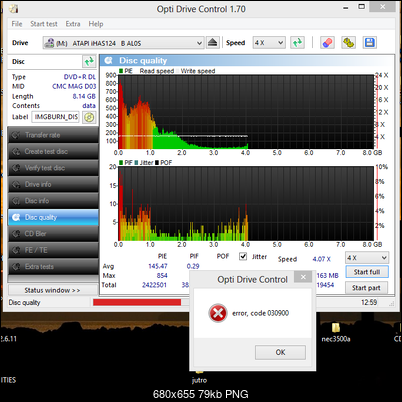
Task: Click the disc label edit icon
Action: 89,117
